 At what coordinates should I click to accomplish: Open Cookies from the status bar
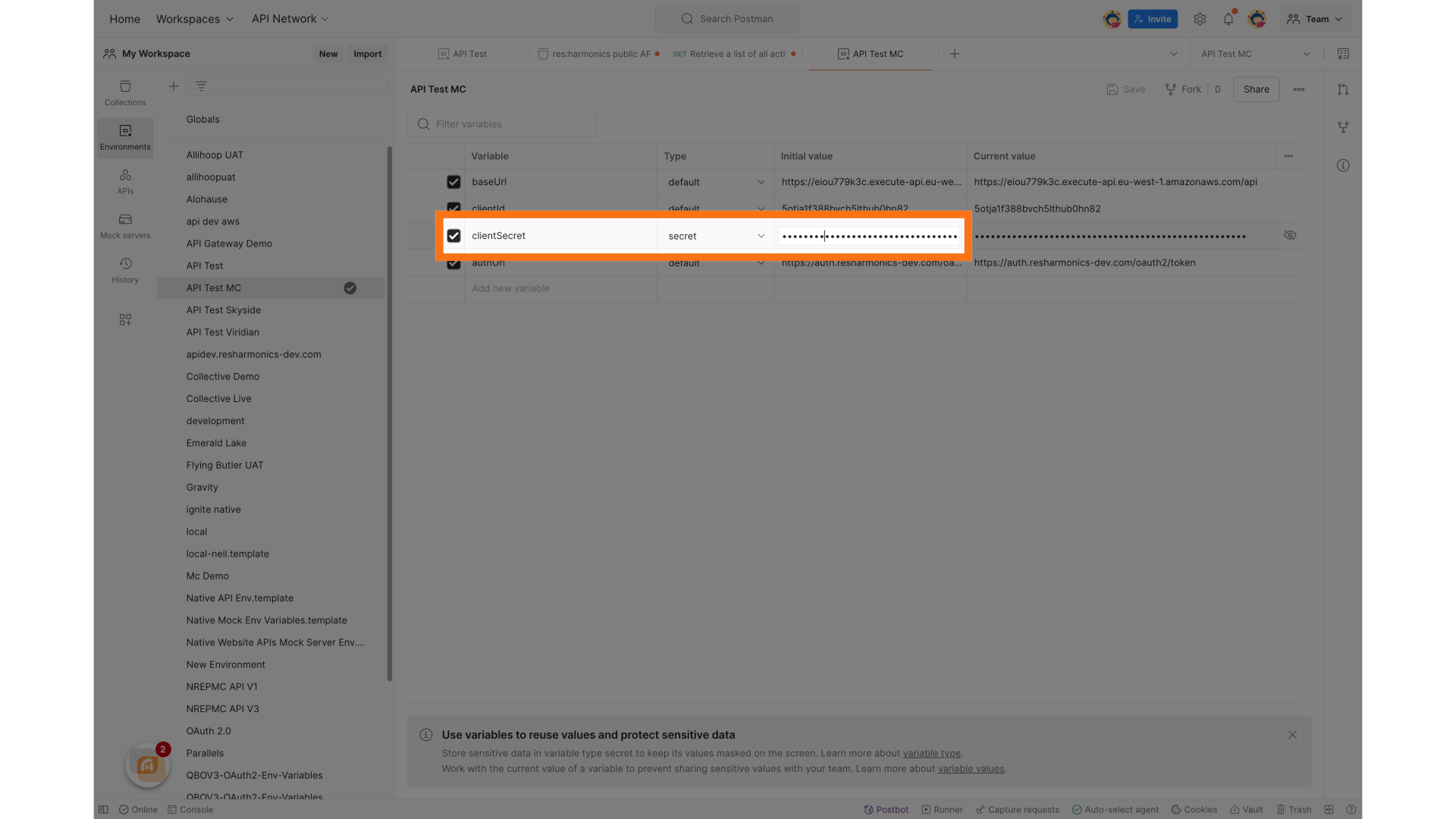(x=1194, y=810)
